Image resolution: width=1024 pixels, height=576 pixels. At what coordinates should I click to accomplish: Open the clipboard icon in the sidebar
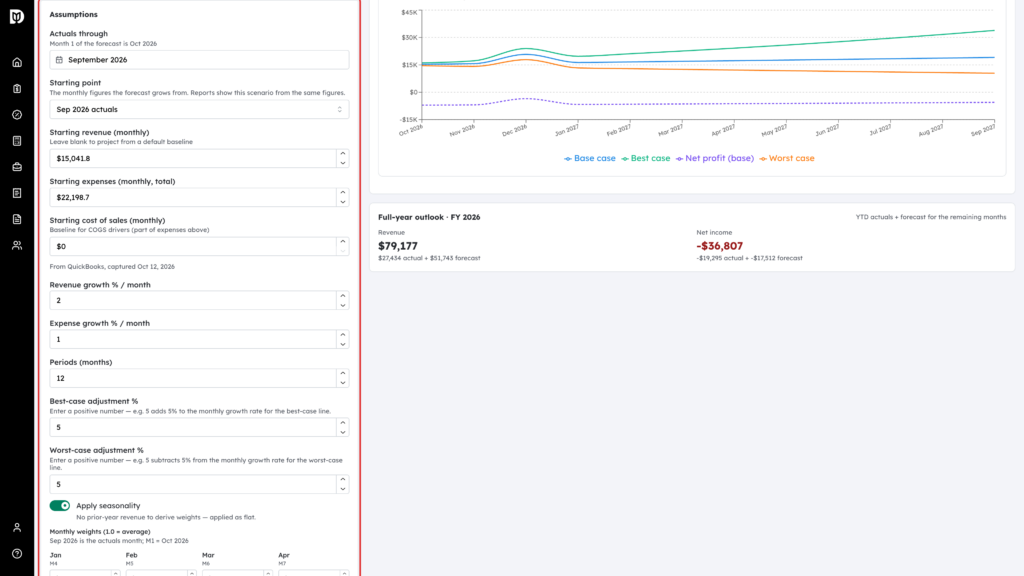tap(17, 89)
